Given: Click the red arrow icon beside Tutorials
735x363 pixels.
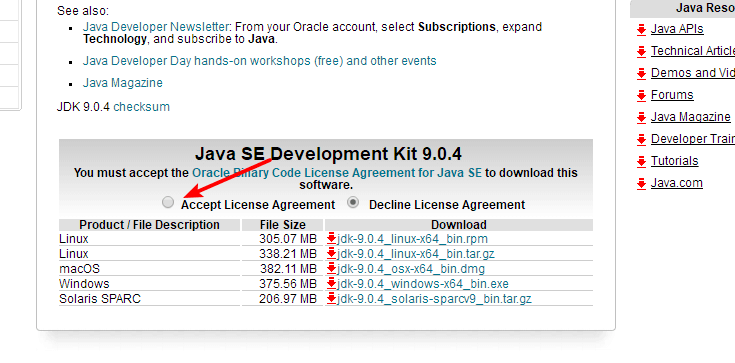Looking at the screenshot, I should pyautogui.click(x=641, y=162).
